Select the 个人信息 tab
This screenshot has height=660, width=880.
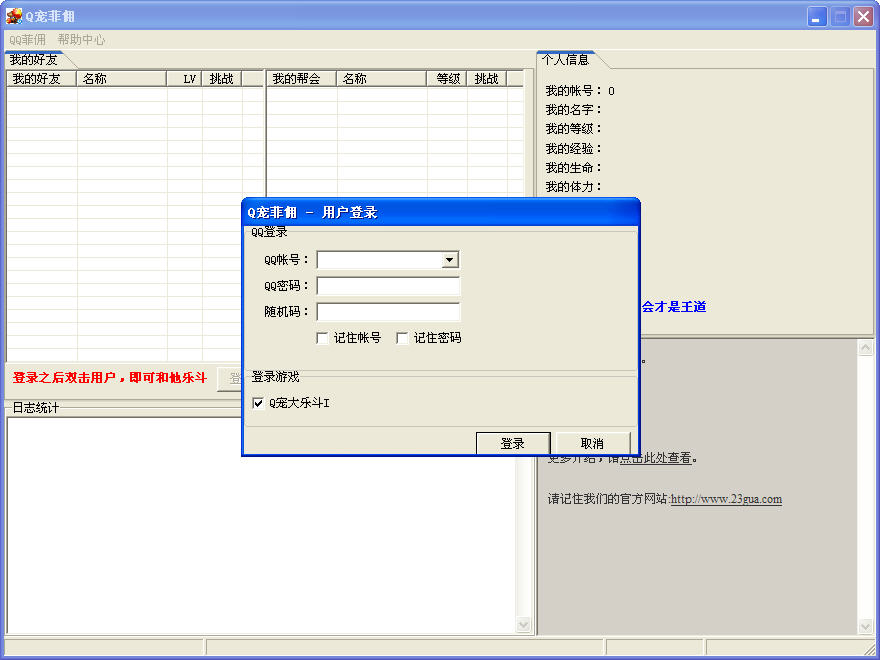click(x=566, y=59)
